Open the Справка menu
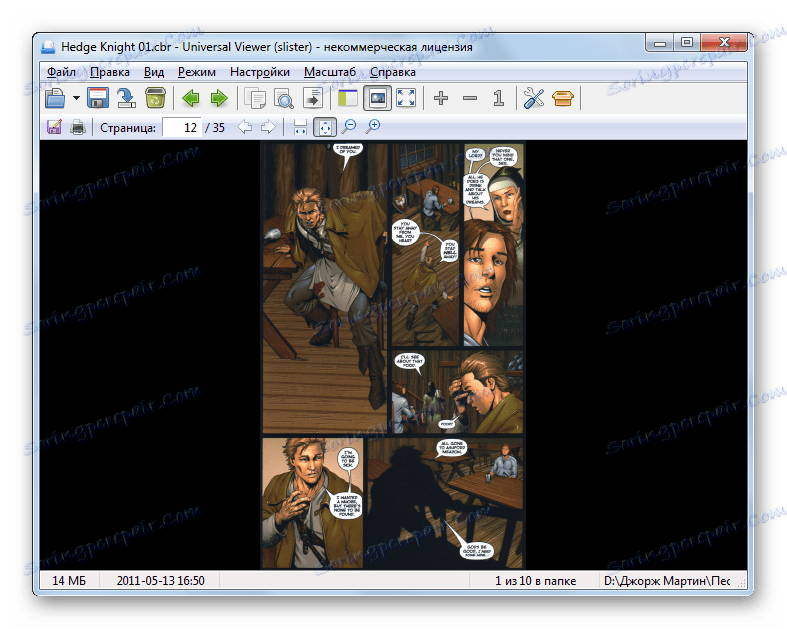Image resolution: width=787 pixels, height=629 pixels. point(392,72)
